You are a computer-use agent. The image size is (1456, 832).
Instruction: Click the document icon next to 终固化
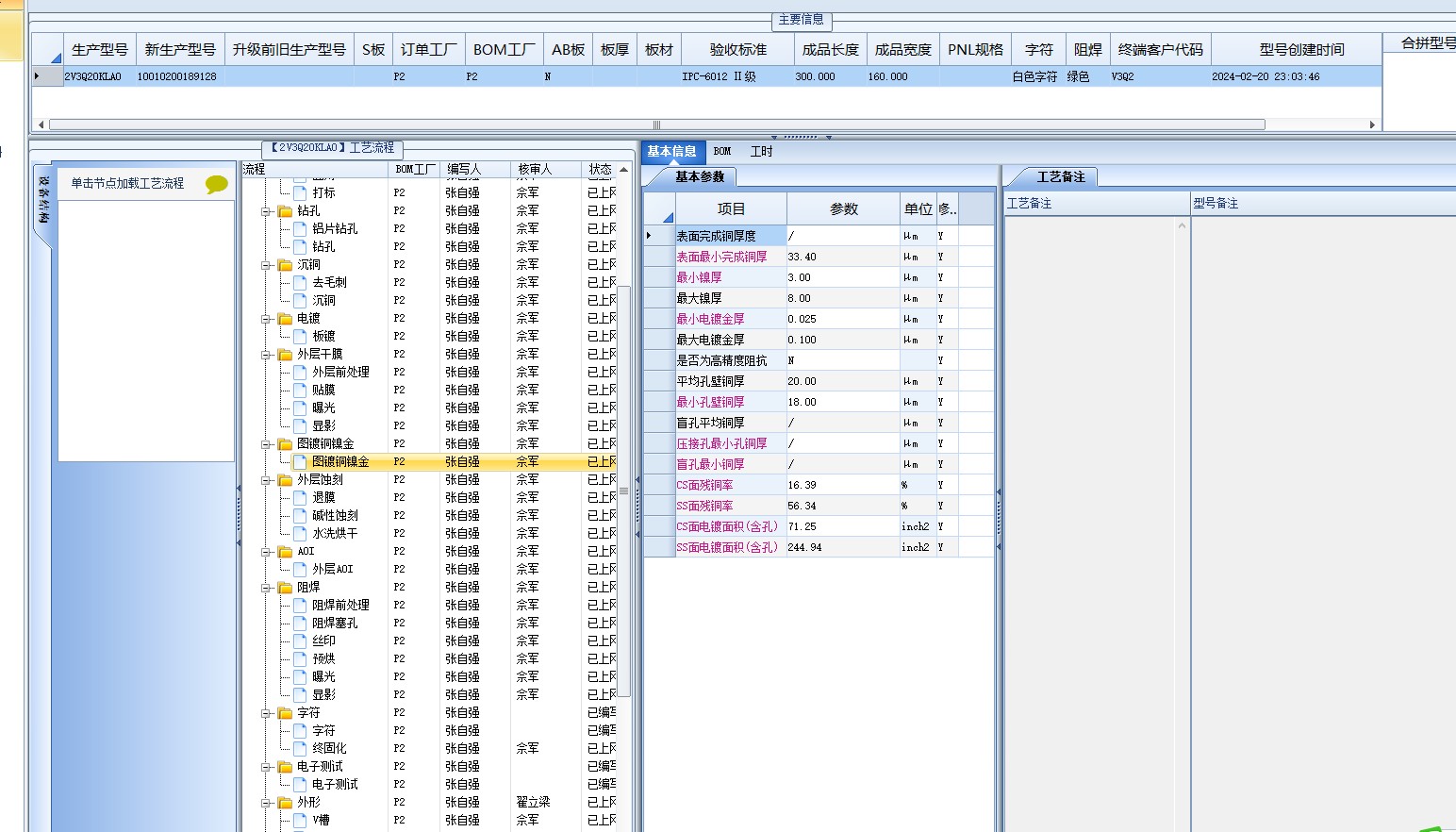pos(301,749)
